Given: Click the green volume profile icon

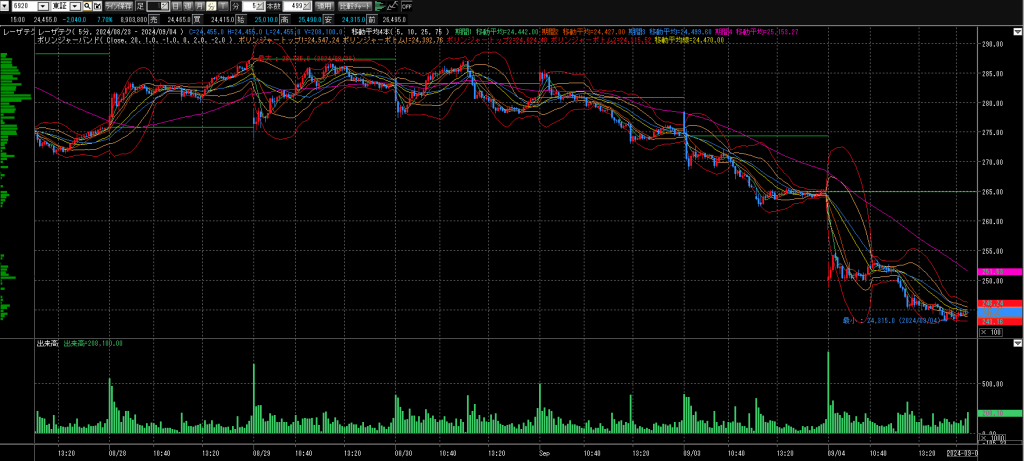Looking at the screenshot, I should click(380, 6).
